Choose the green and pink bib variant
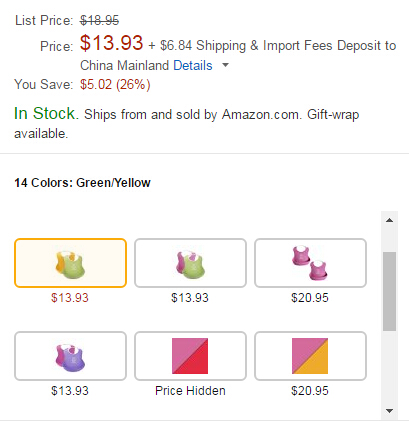409x429 pixels. point(190,263)
